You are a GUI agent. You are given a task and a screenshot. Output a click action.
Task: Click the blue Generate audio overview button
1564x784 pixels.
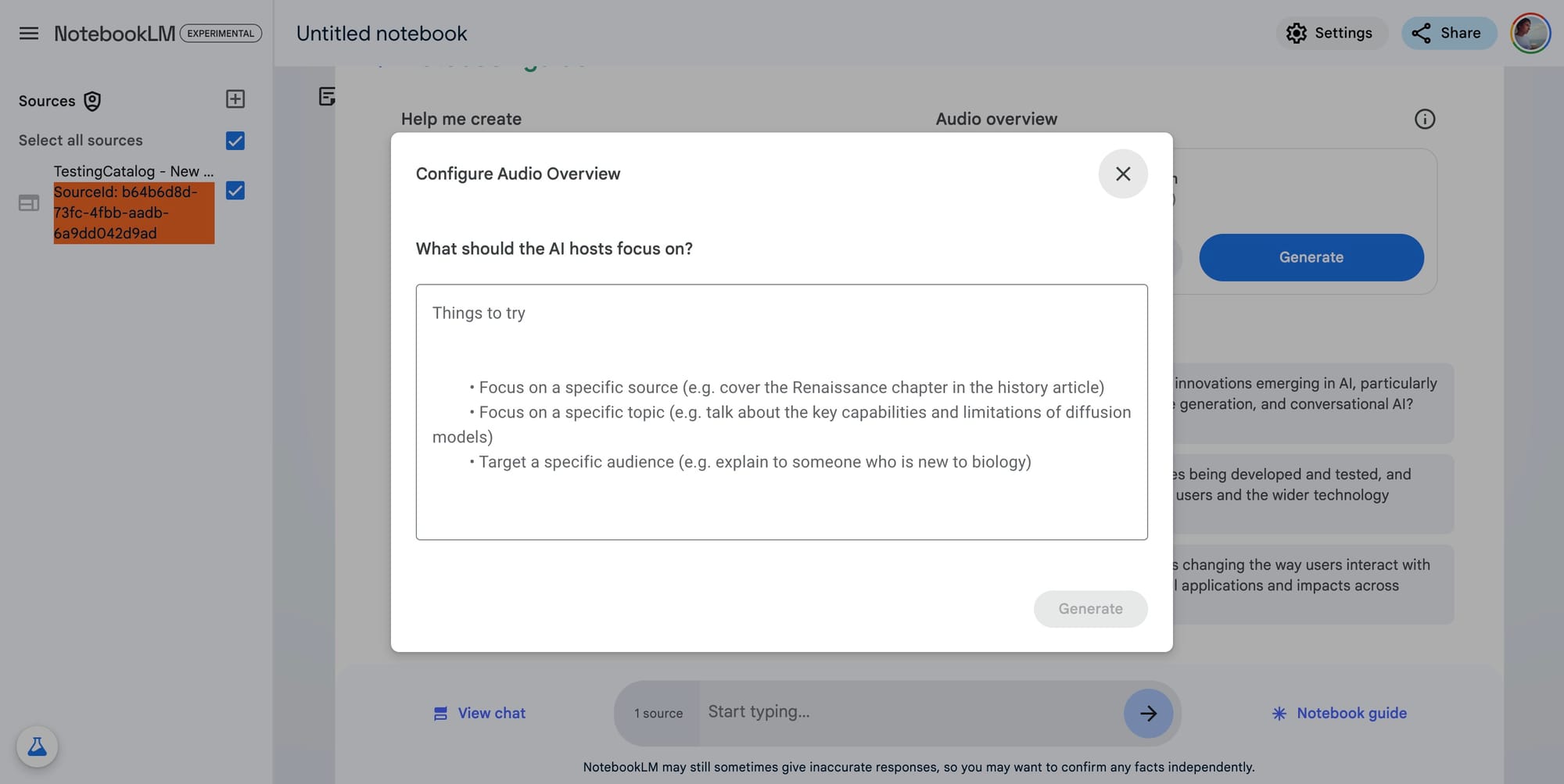click(1311, 257)
